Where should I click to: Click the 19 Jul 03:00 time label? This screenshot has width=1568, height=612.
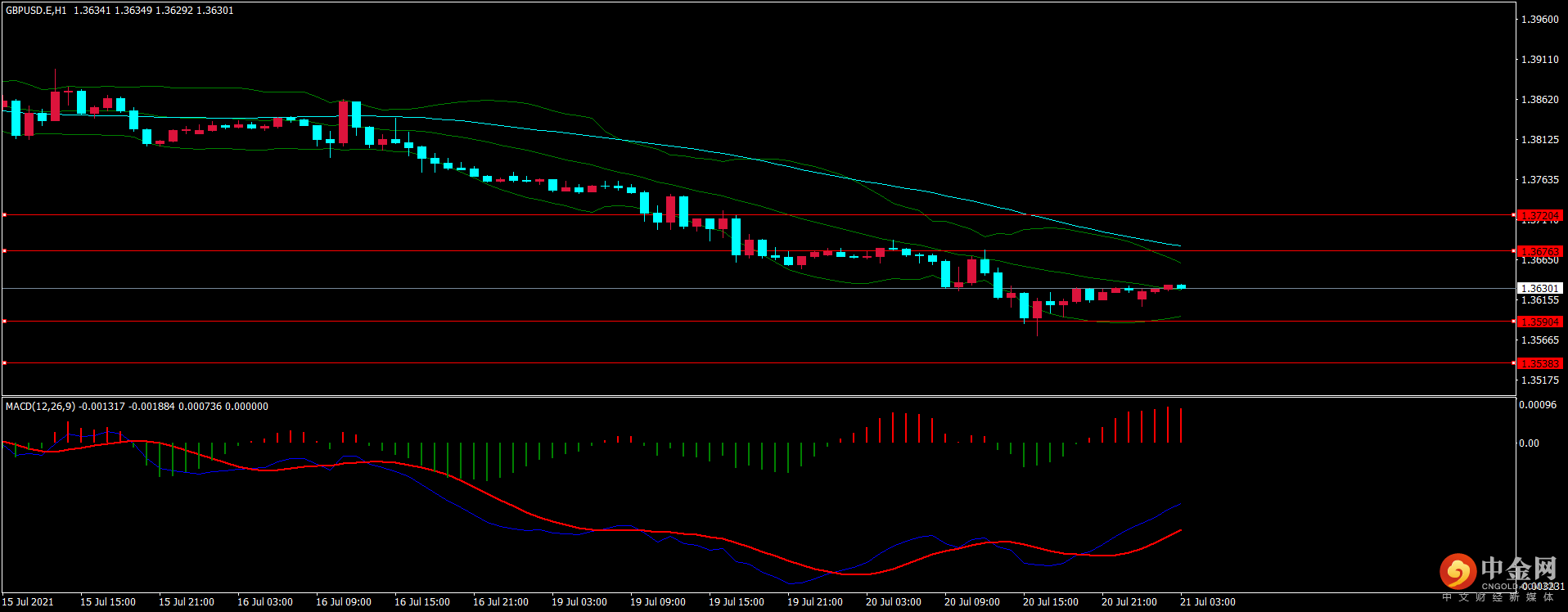click(x=579, y=602)
